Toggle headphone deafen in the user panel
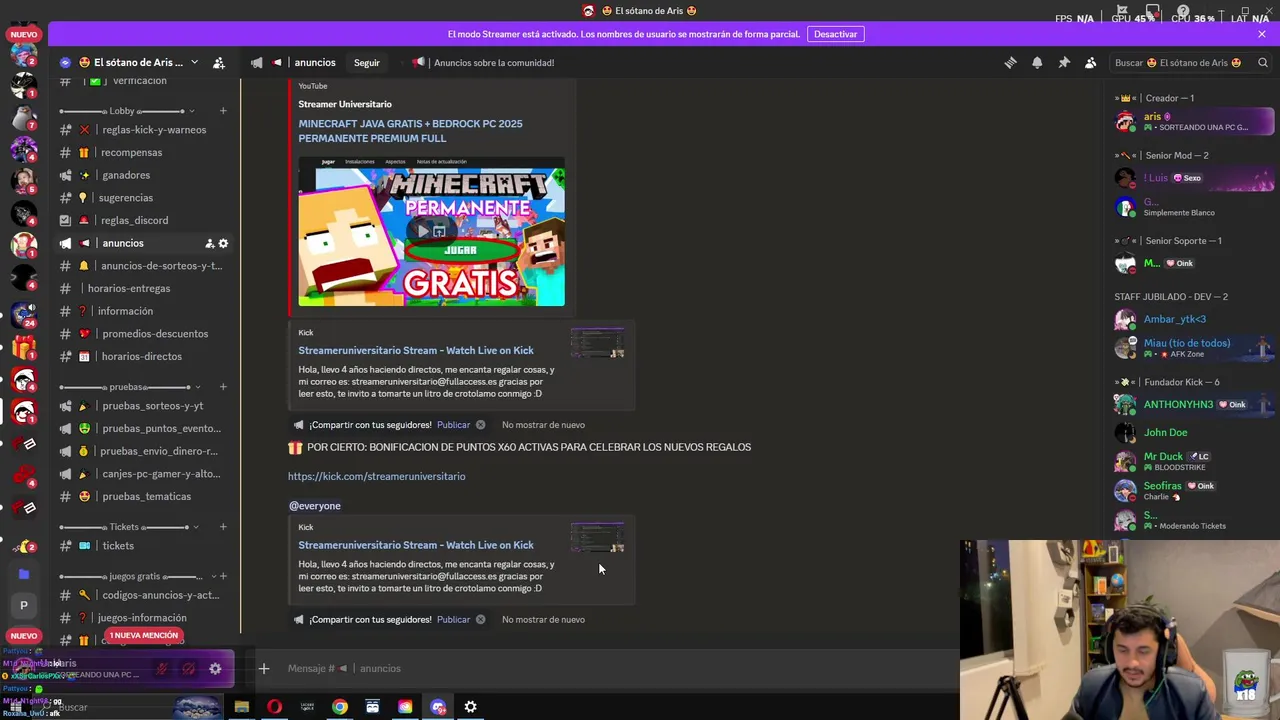 coord(188,669)
